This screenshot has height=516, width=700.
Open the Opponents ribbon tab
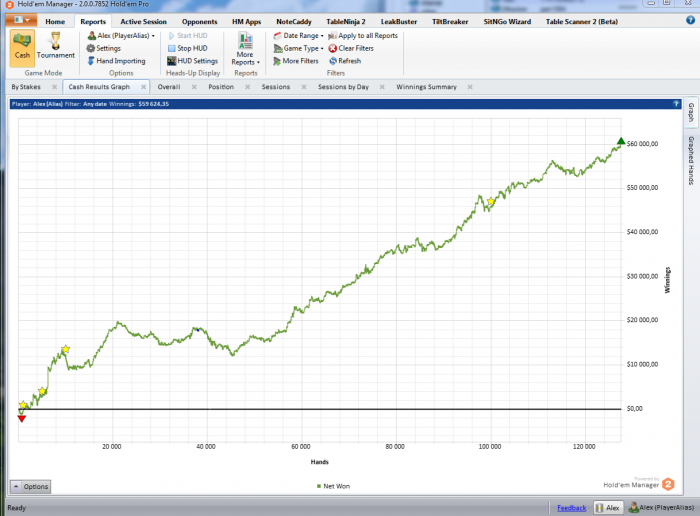pyautogui.click(x=199, y=21)
